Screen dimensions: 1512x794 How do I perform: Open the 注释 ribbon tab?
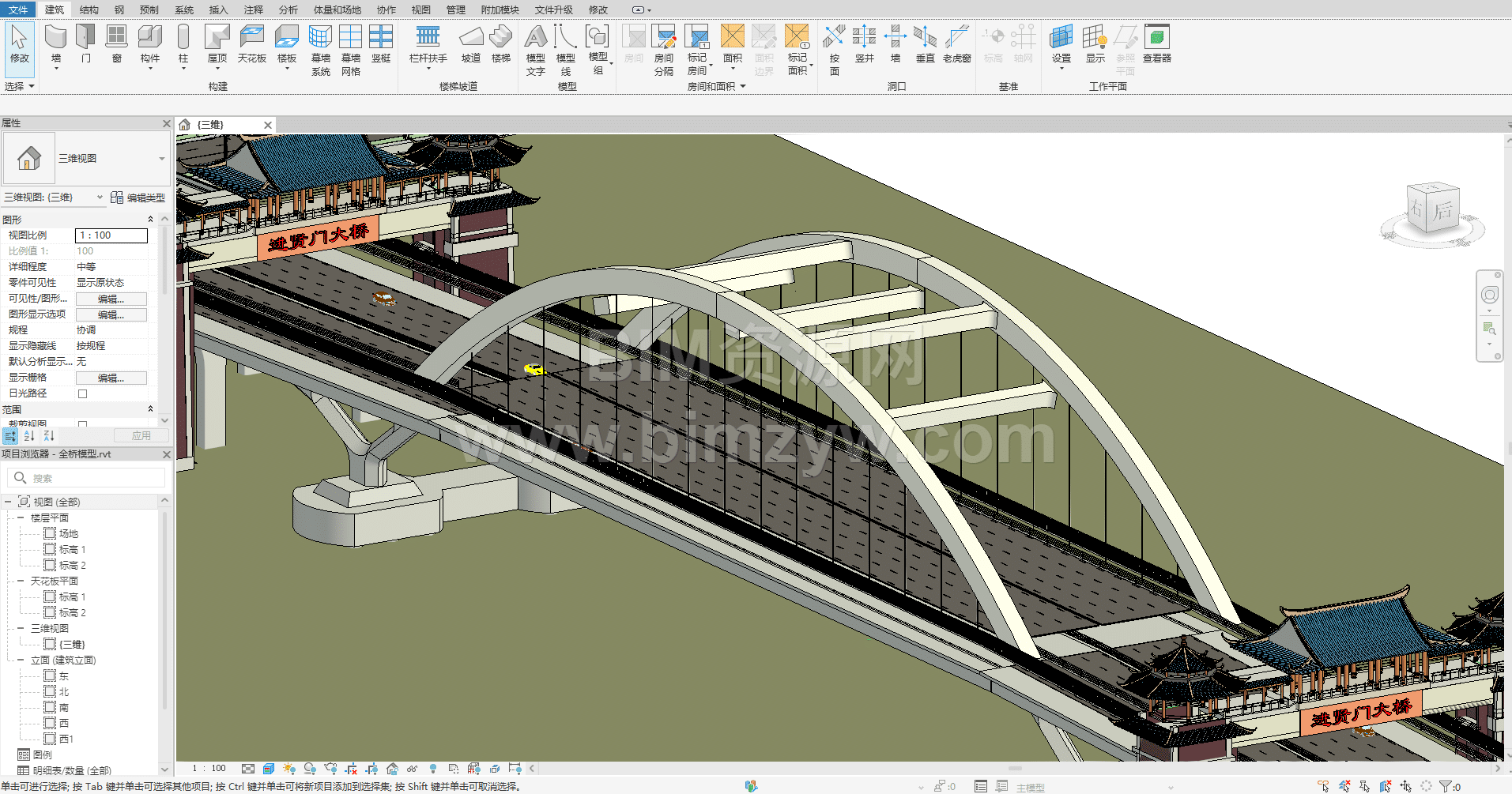pyautogui.click(x=253, y=9)
